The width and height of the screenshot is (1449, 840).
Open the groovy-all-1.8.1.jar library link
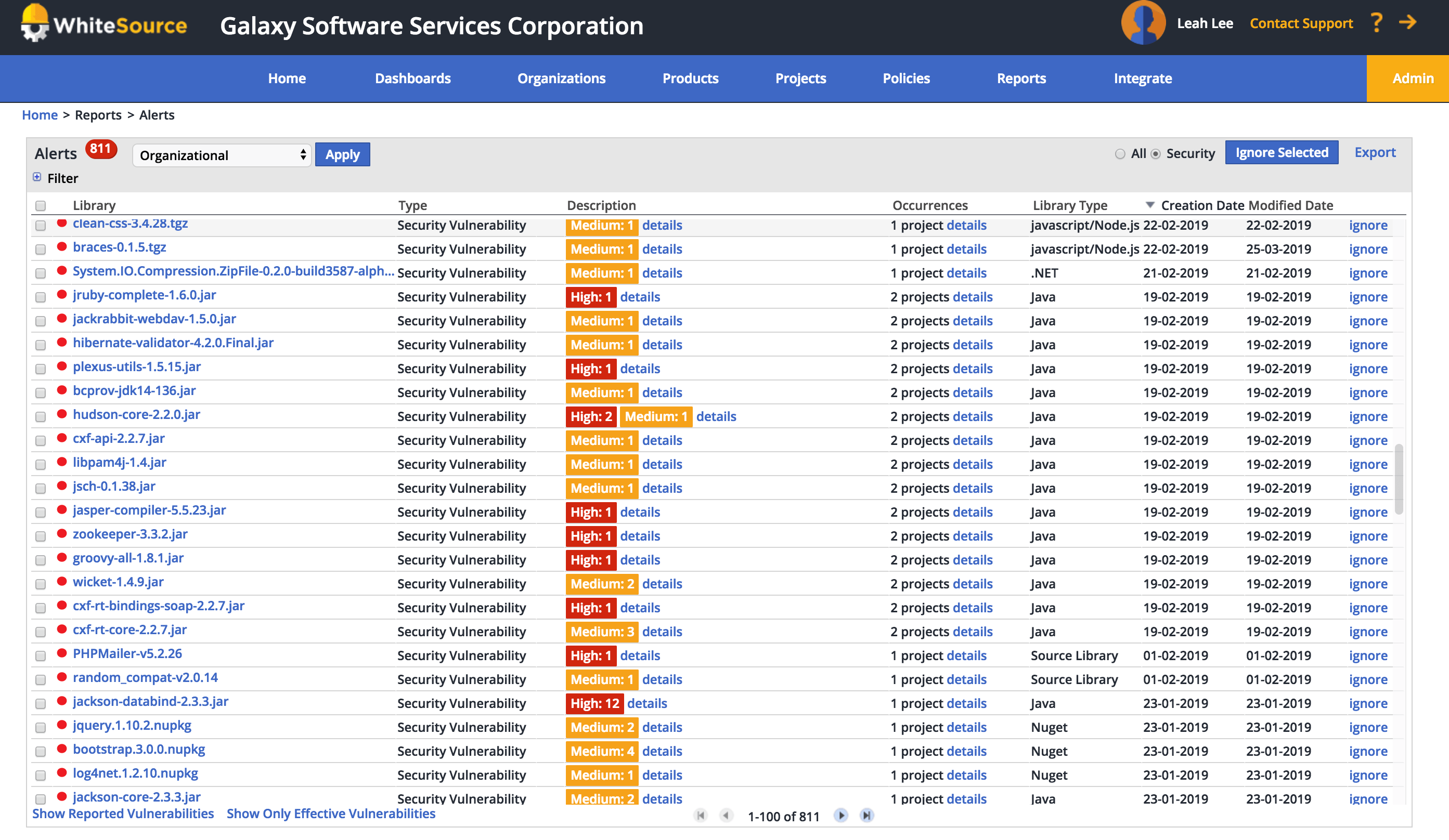tap(128, 558)
